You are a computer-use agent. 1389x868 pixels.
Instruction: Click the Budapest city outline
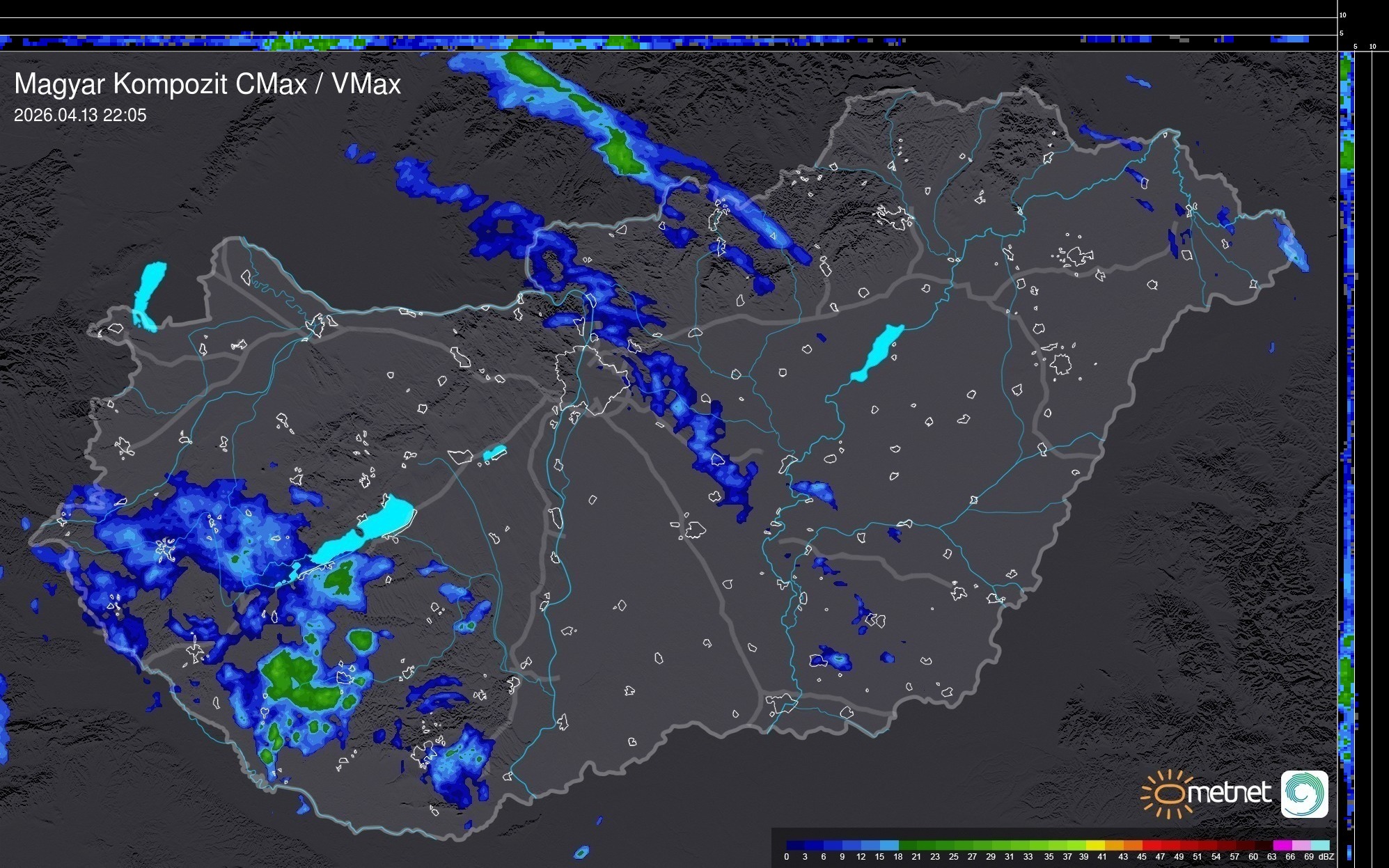[x=592, y=379]
